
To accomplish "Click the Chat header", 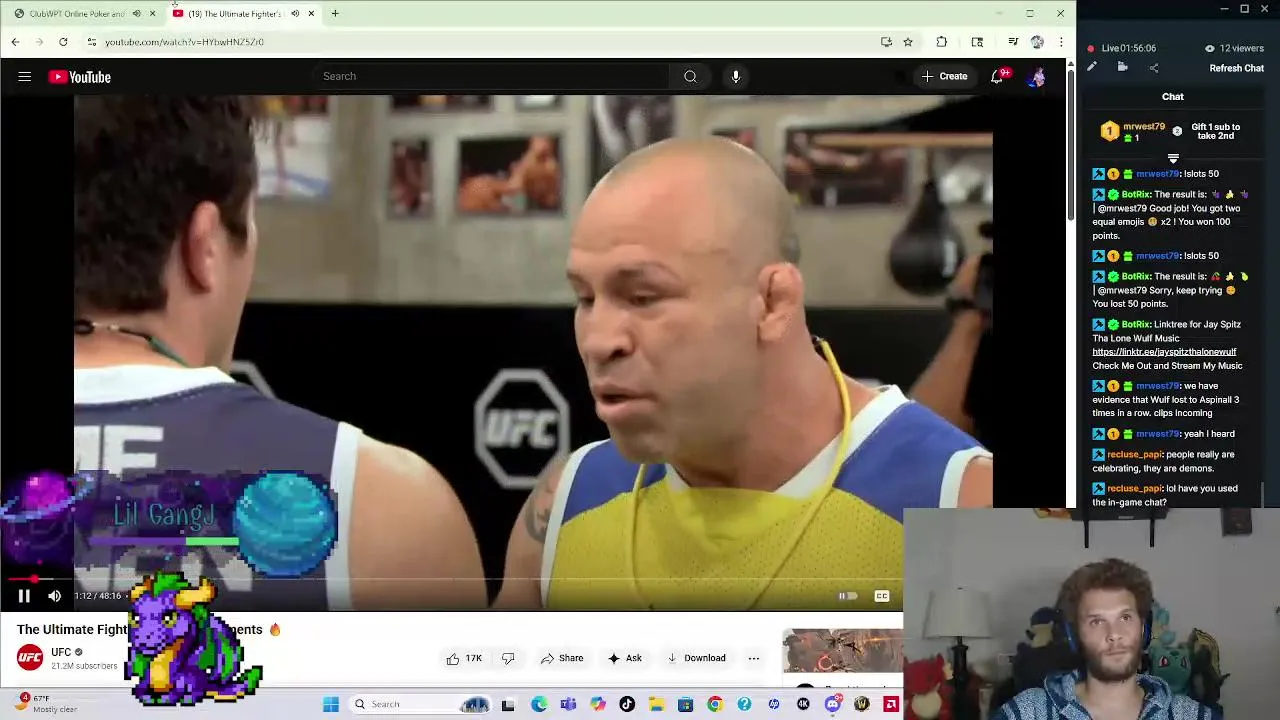I will [x=1173, y=97].
